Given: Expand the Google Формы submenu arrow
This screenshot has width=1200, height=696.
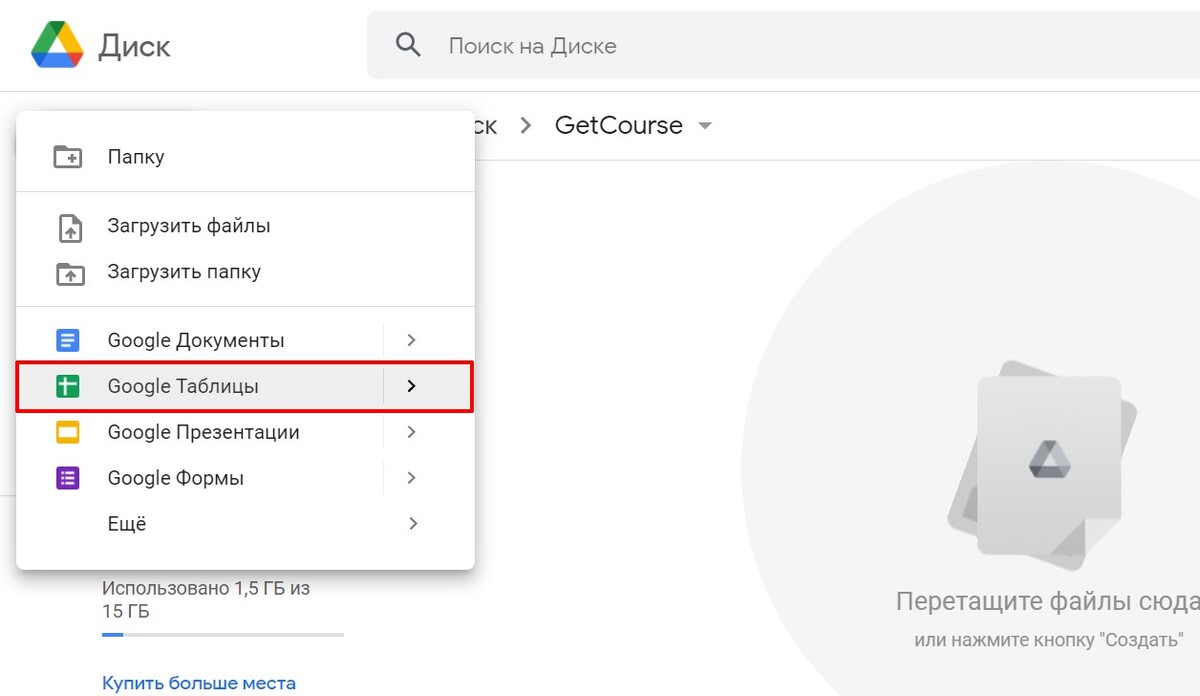Looking at the screenshot, I should 411,478.
